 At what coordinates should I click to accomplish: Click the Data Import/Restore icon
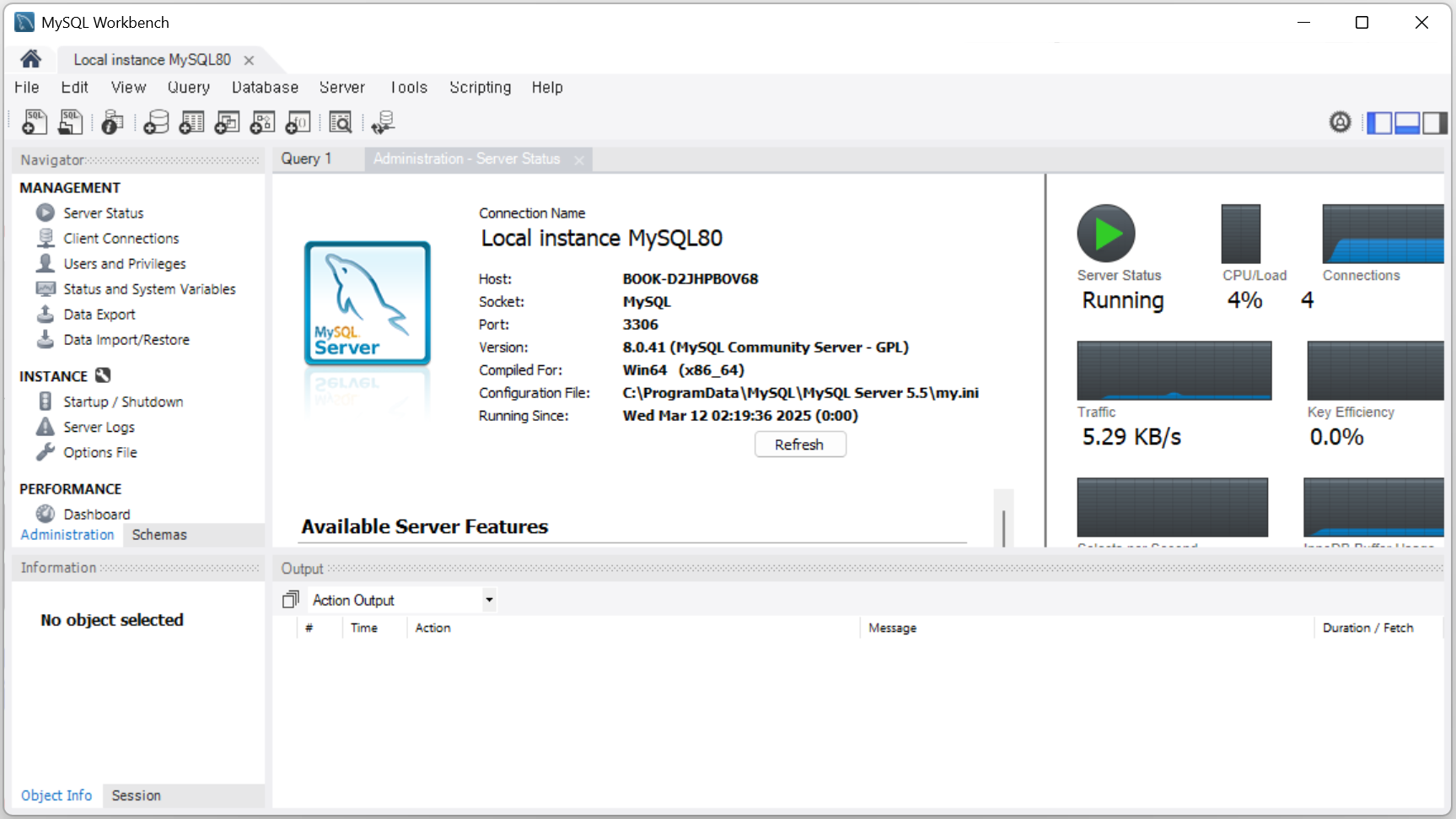(46, 339)
